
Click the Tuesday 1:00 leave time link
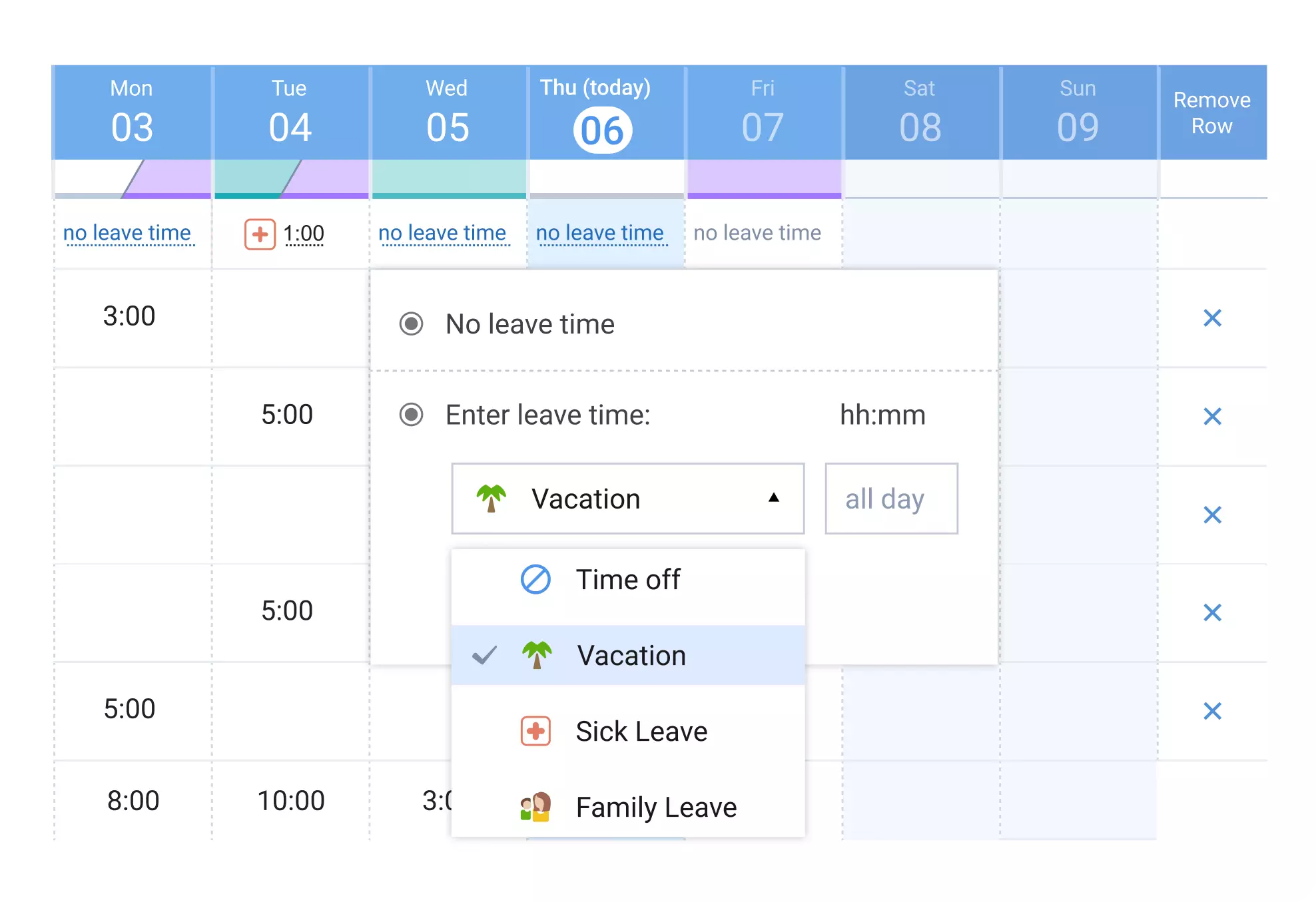coord(304,234)
